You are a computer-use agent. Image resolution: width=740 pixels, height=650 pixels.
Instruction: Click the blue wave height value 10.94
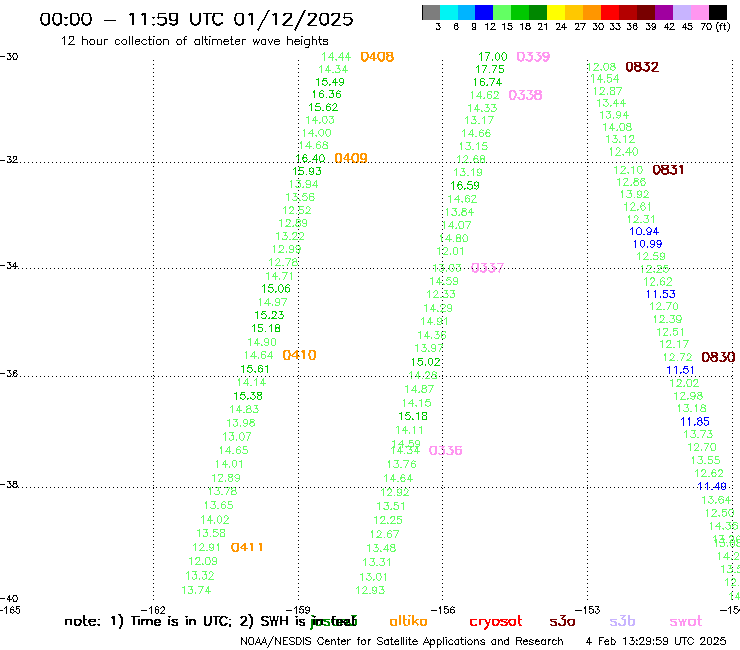[644, 231]
